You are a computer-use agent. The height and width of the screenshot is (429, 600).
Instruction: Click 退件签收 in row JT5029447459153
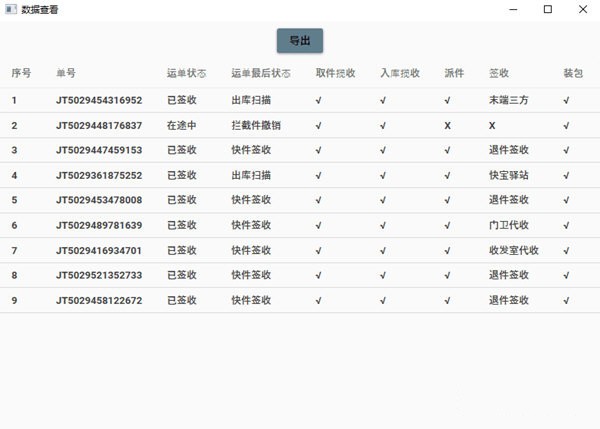point(509,150)
